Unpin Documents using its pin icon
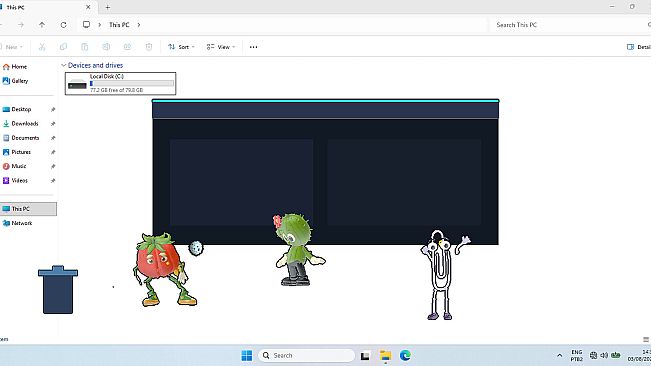Image resolution: width=651 pixels, height=366 pixels. [53, 138]
